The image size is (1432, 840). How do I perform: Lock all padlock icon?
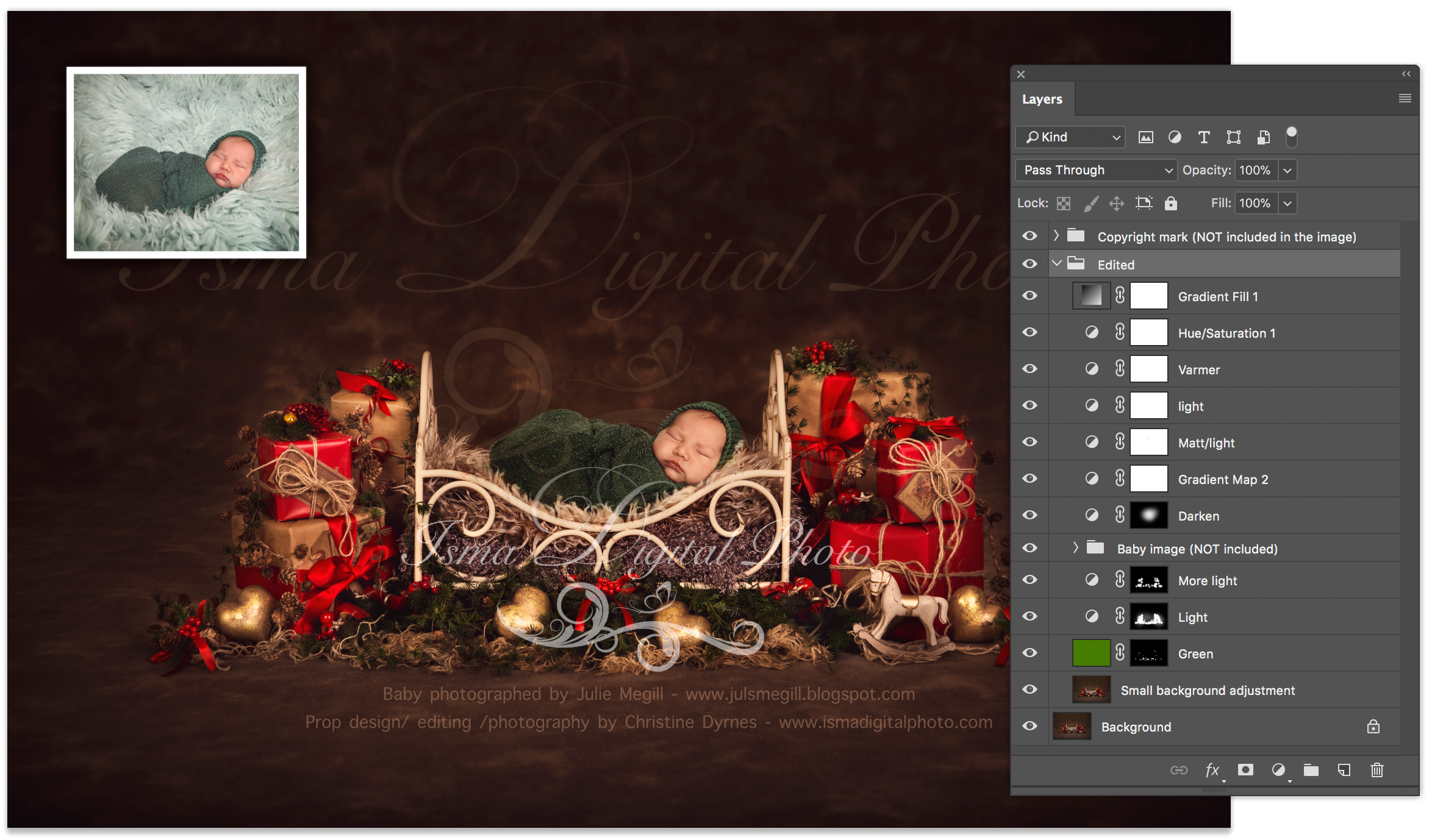click(1171, 203)
